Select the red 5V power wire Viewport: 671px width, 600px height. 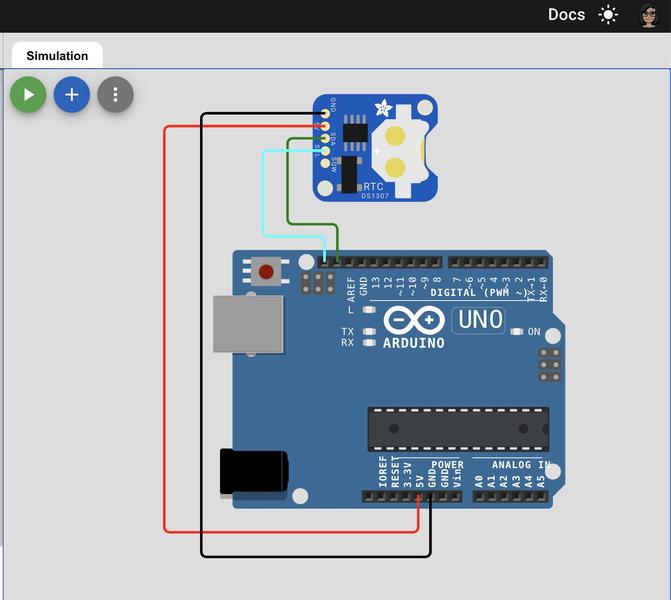[165, 330]
